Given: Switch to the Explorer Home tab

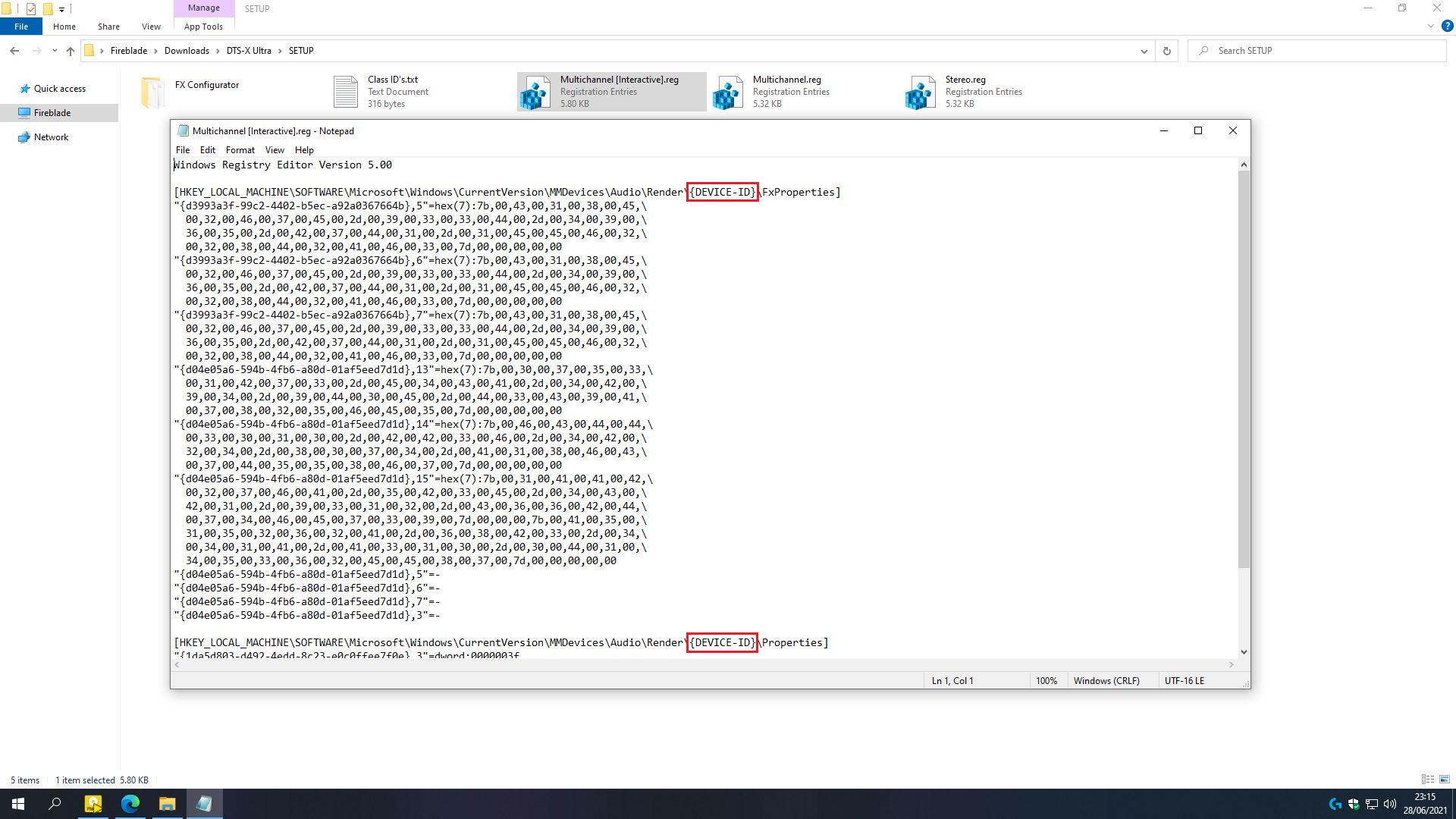Looking at the screenshot, I should [x=64, y=27].
